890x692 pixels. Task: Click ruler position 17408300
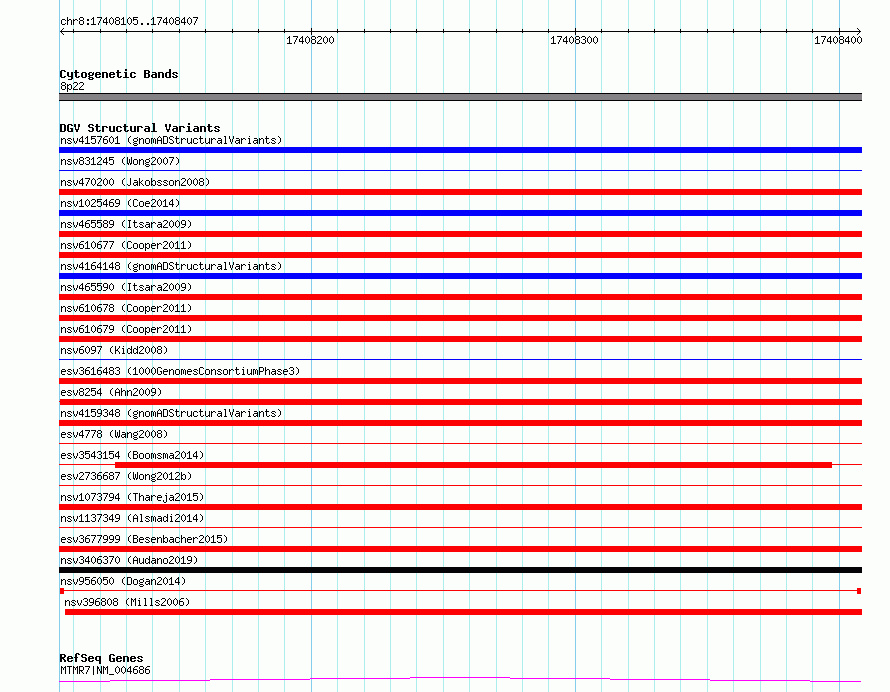(574, 40)
